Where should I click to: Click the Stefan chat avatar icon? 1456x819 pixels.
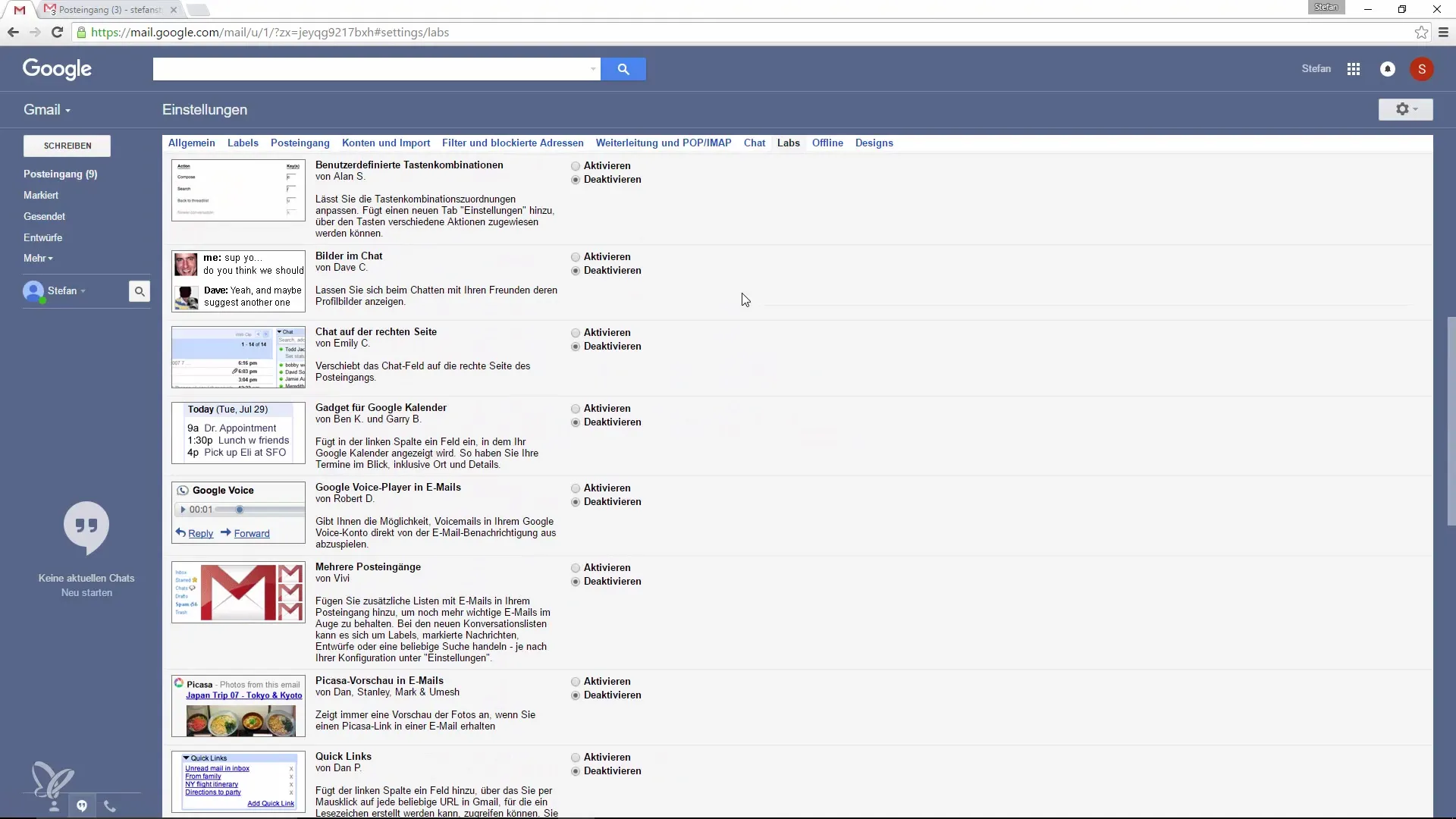[33, 291]
